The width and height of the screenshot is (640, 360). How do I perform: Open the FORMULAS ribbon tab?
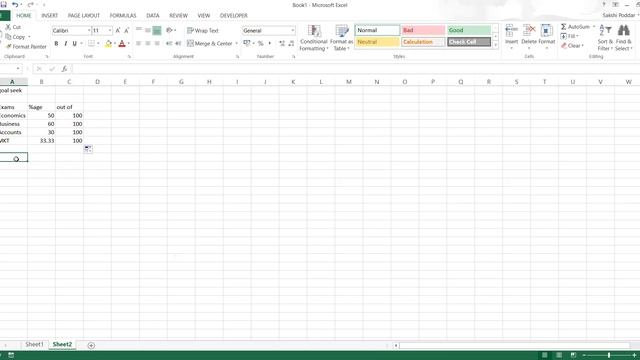tap(123, 16)
